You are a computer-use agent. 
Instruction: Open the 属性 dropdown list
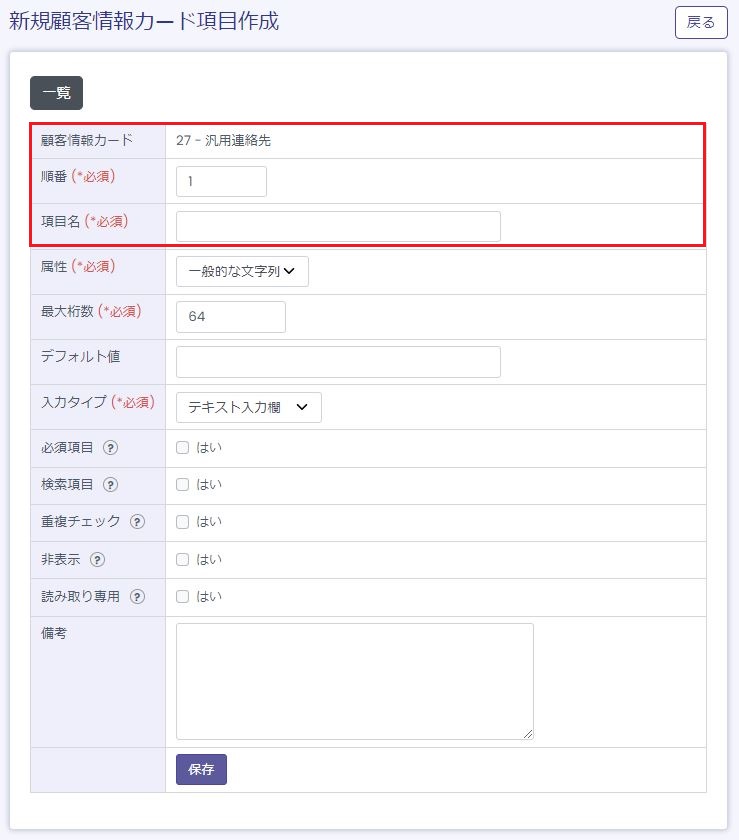pyautogui.click(x=242, y=271)
